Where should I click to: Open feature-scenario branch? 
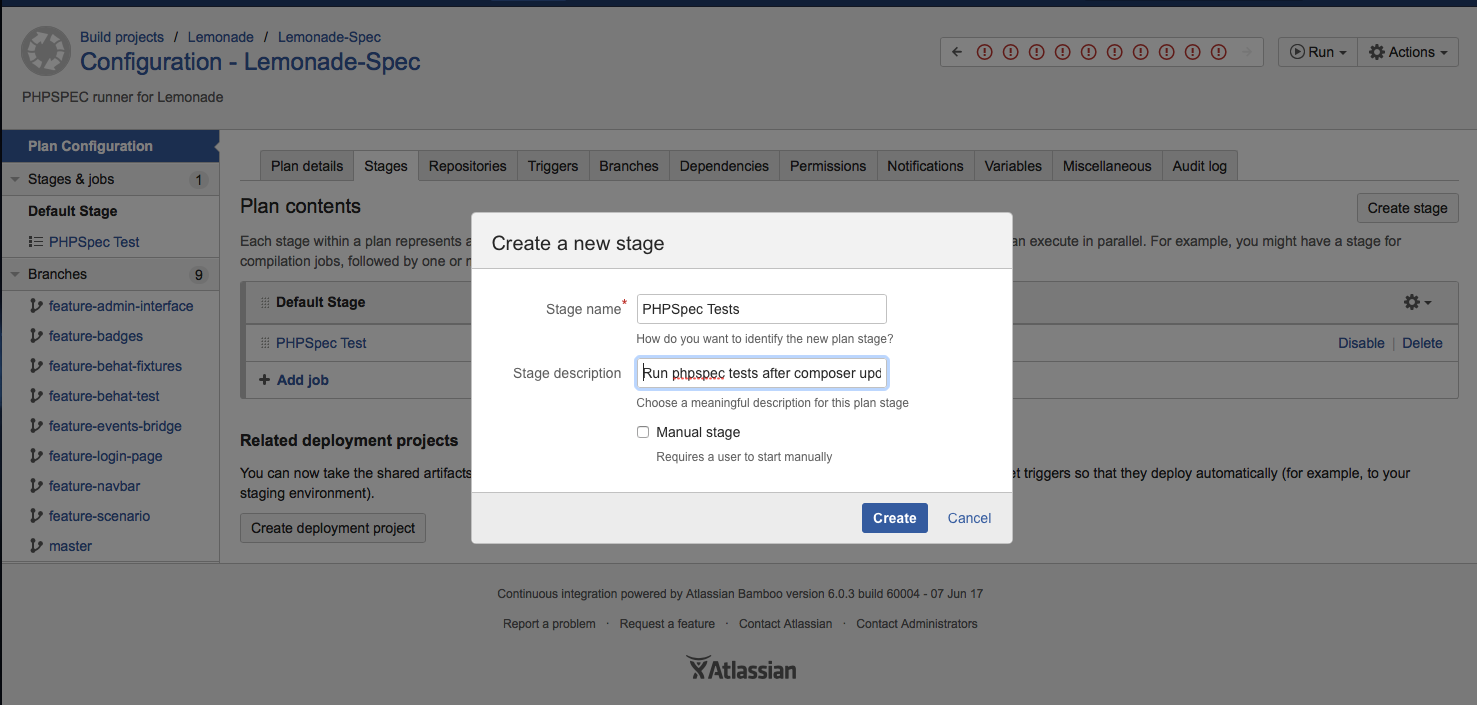pyautogui.click(x=99, y=516)
